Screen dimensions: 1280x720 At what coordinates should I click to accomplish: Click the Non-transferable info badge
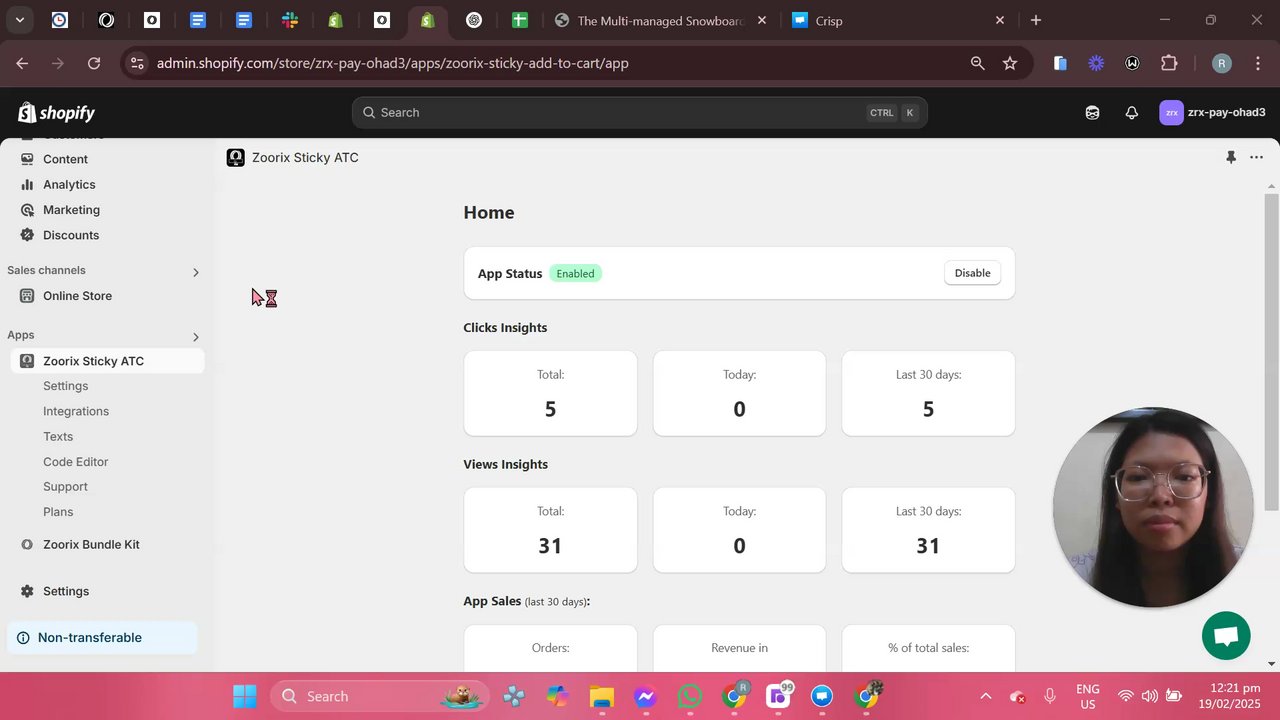103,638
